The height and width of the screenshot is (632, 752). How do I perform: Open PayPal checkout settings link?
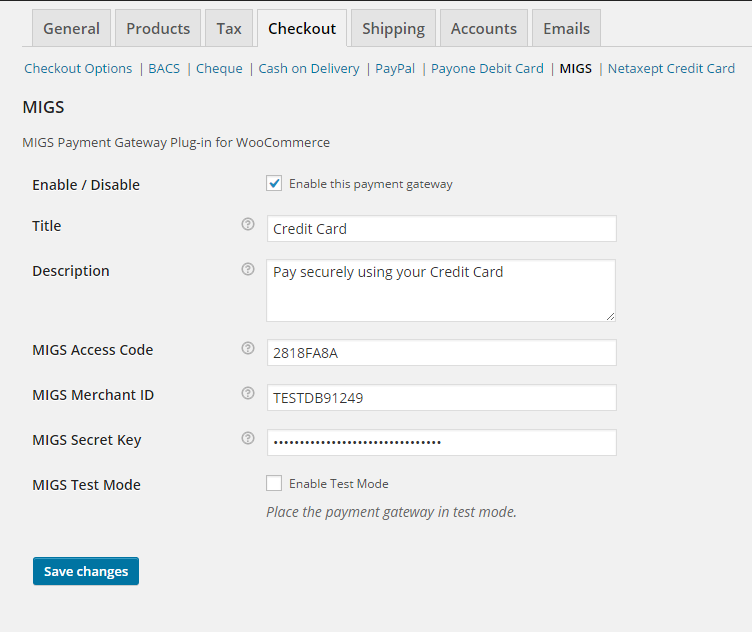pyautogui.click(x=395, y=69)
